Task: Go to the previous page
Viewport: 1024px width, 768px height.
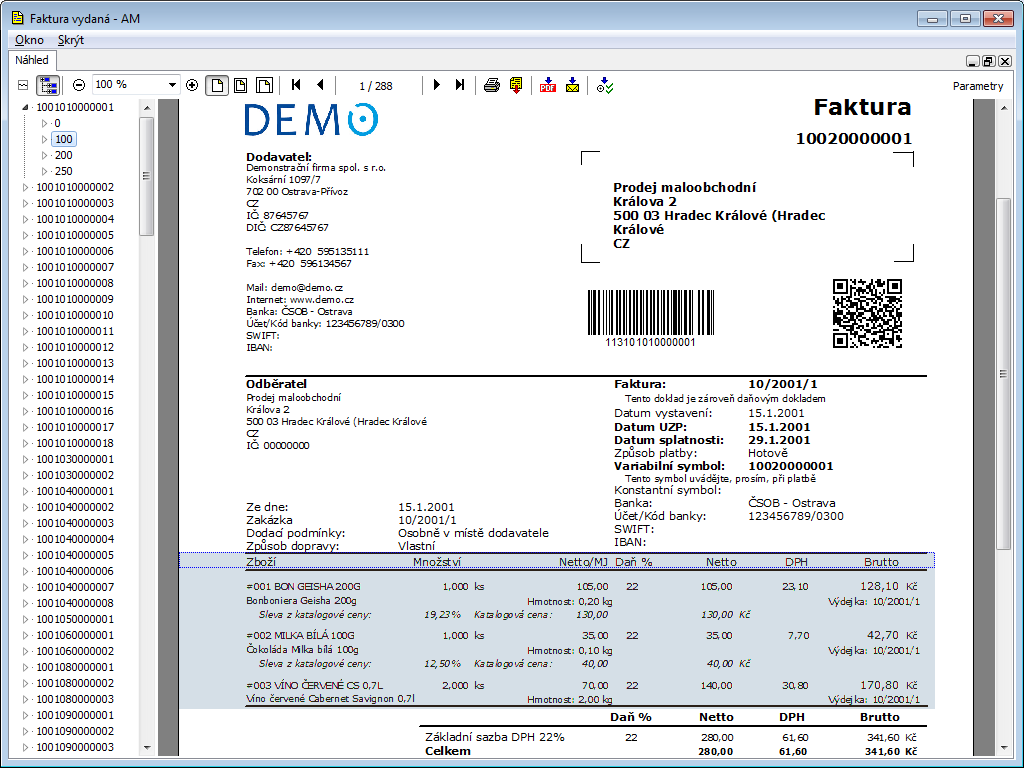Action: (320, 85)
